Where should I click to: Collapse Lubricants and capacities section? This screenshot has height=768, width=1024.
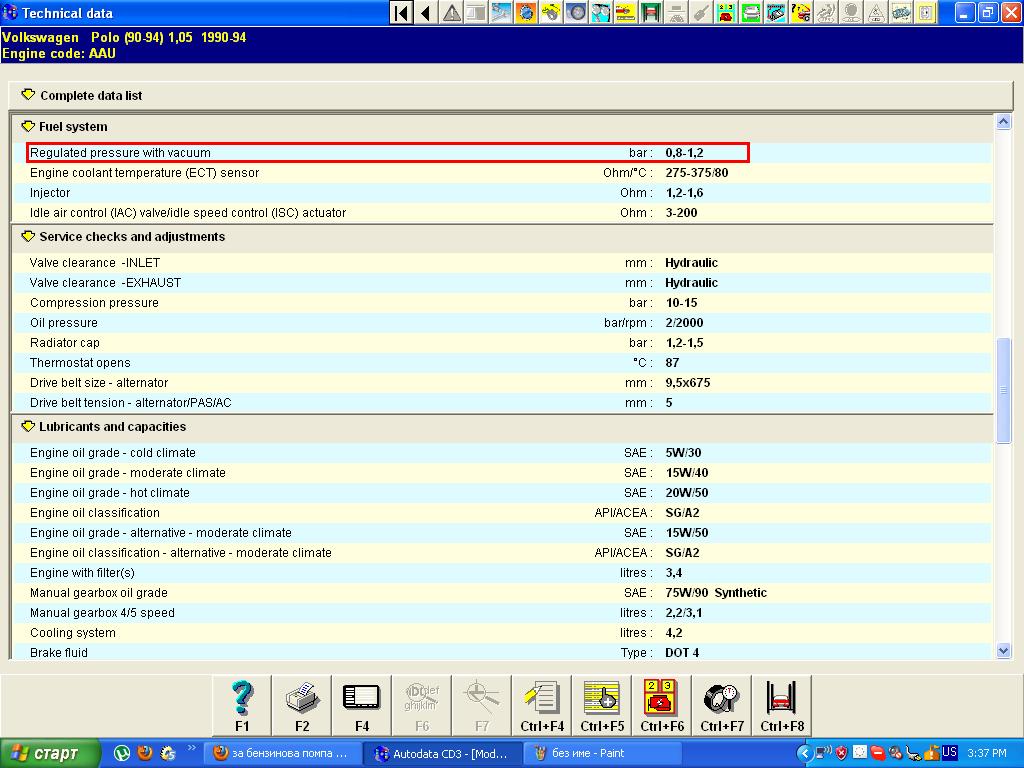[x=28, y=427]
